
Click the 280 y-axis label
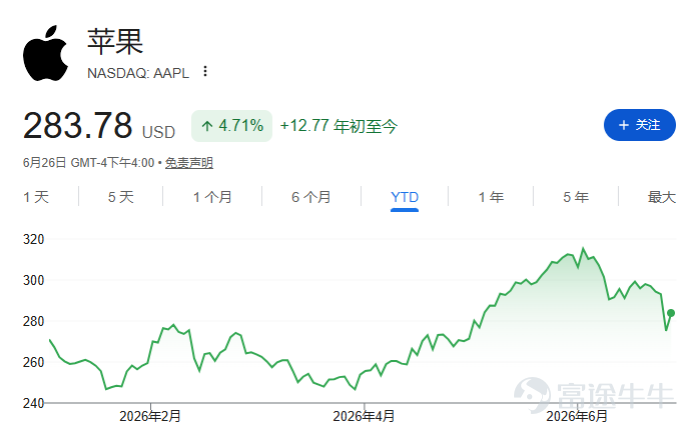34,321
